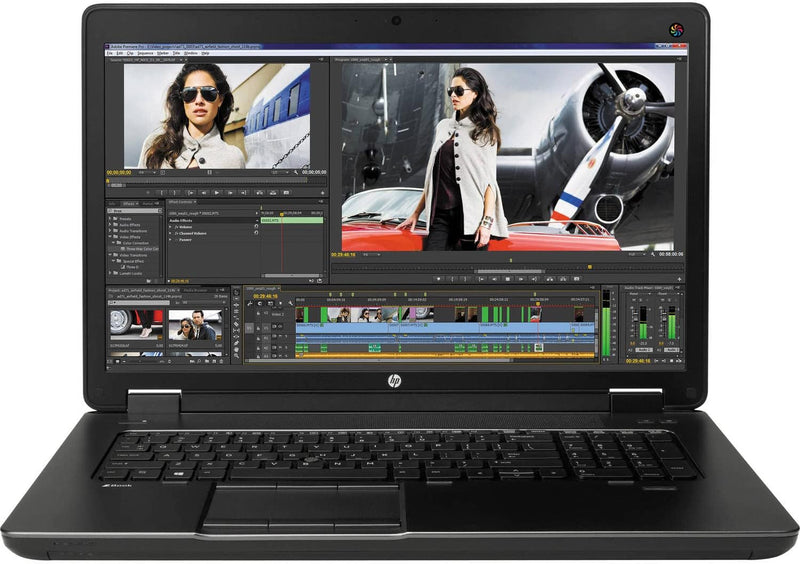Select the Hand tool

[236, 350]
